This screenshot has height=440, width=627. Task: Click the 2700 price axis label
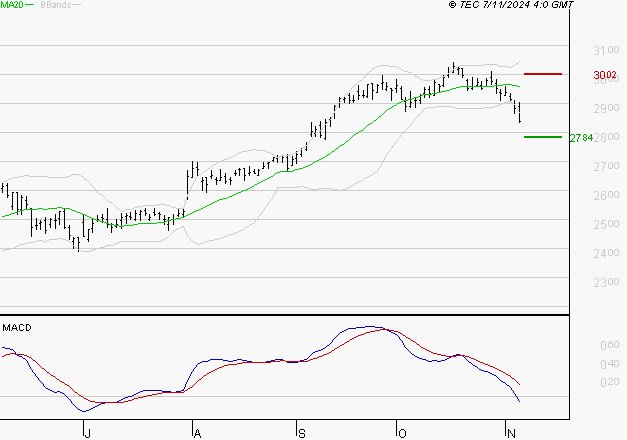(606, 166)
